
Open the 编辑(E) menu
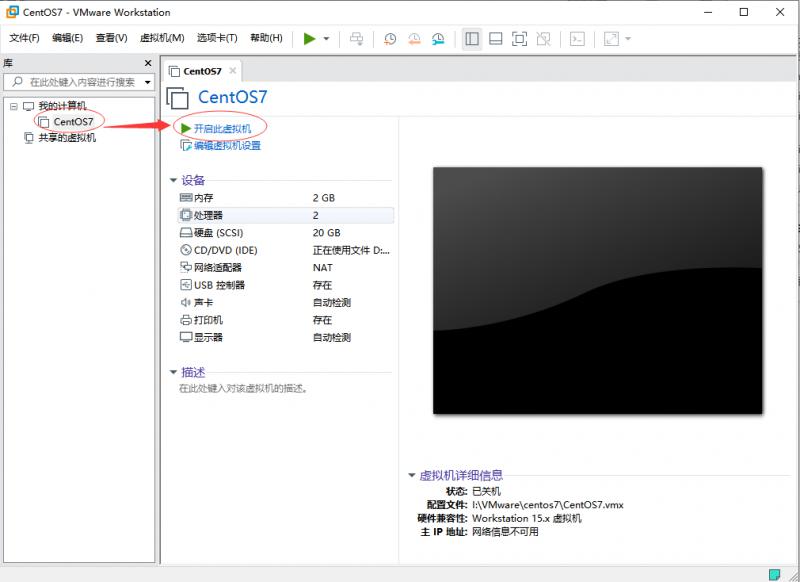tap(67, 38)
